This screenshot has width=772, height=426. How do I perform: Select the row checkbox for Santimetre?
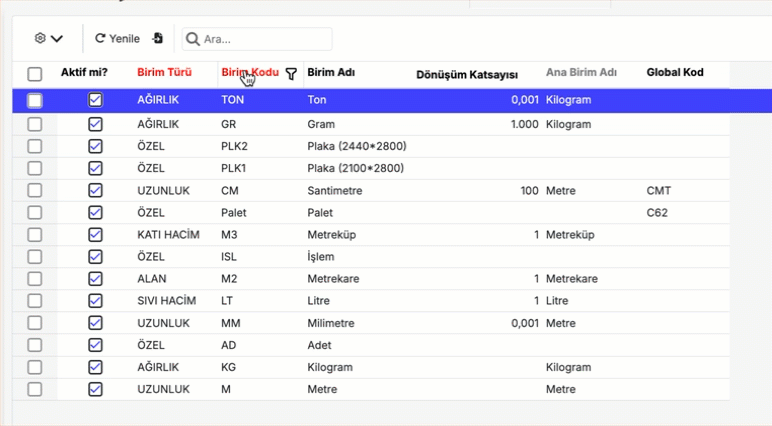coord(35,190)
